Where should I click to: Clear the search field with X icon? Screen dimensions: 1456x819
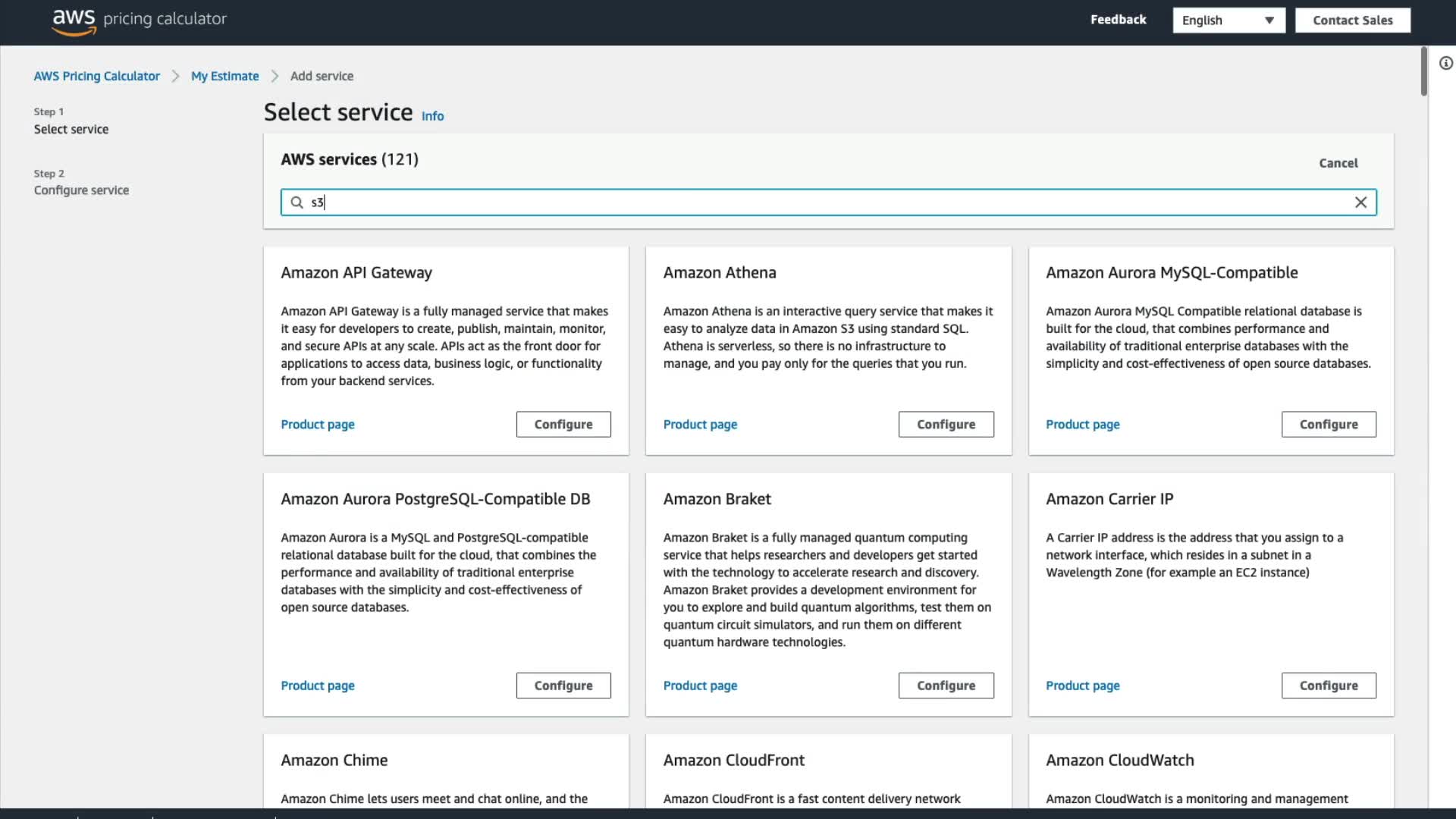tap(1360, 202)
